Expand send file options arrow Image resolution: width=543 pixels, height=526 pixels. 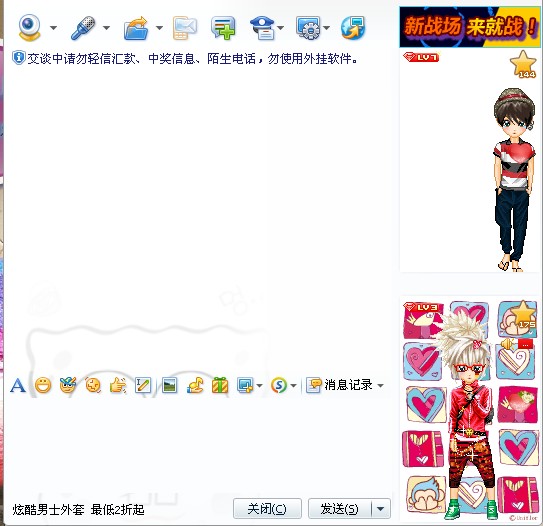click(x=159, y=28)
